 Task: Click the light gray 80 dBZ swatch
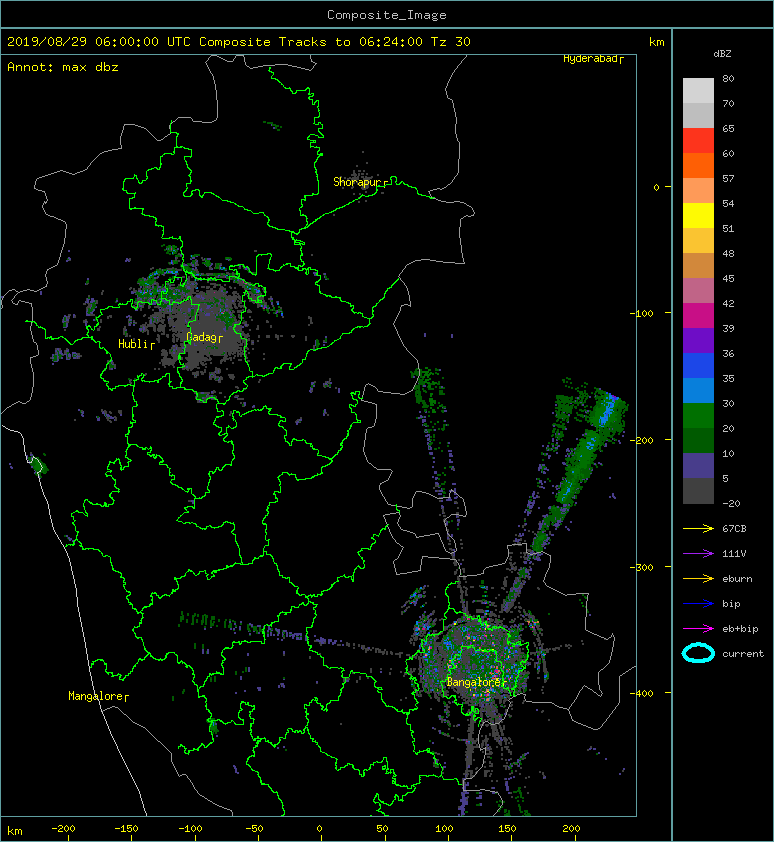698,91
